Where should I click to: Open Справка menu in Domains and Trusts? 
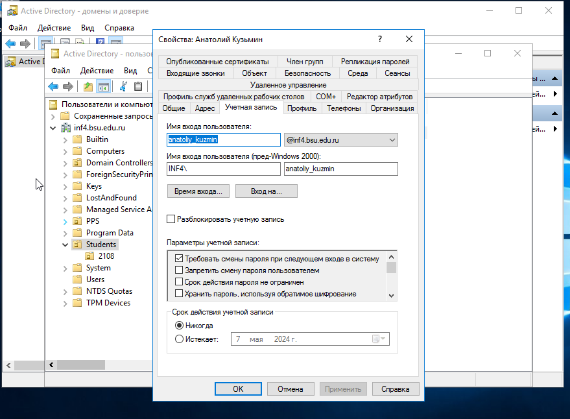click(119, 28)
